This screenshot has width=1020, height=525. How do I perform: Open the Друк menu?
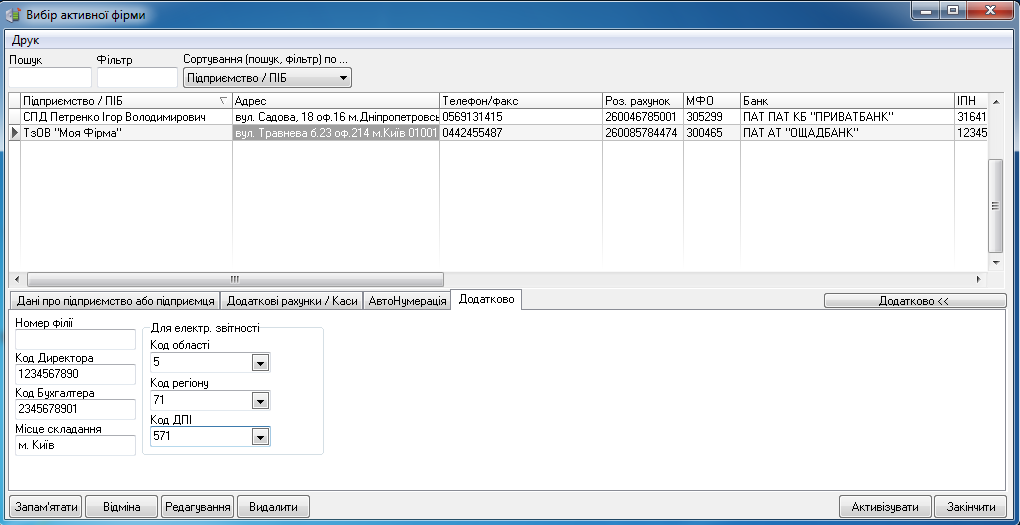click(24, 41)
